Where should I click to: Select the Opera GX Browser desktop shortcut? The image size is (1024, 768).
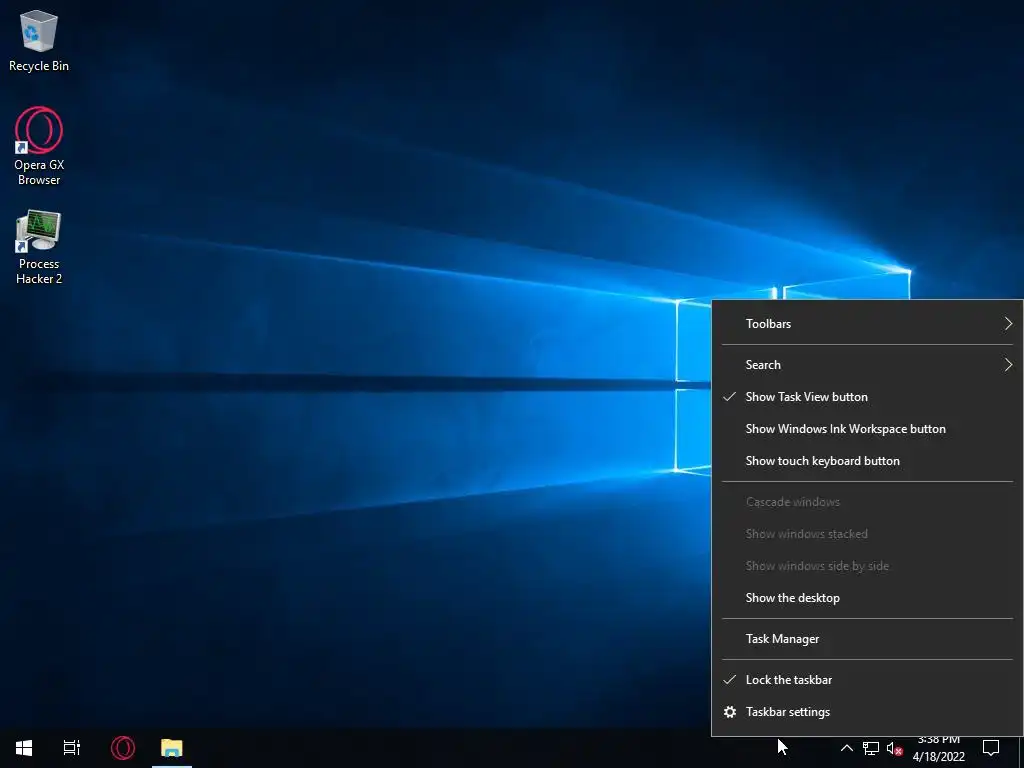[39, 146]
